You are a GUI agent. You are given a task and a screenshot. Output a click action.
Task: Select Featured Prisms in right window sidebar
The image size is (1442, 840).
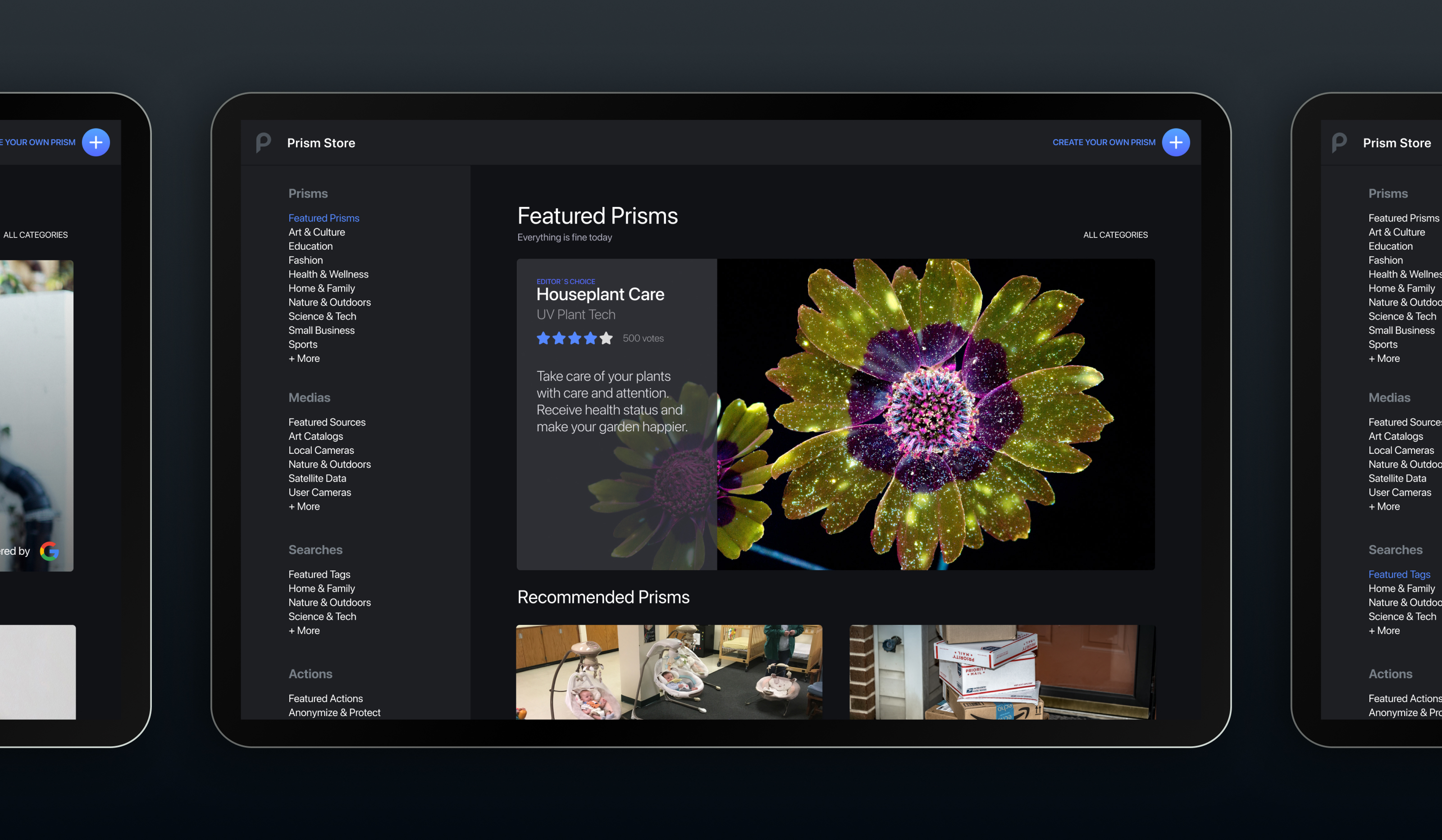[x=1404, y=218]
